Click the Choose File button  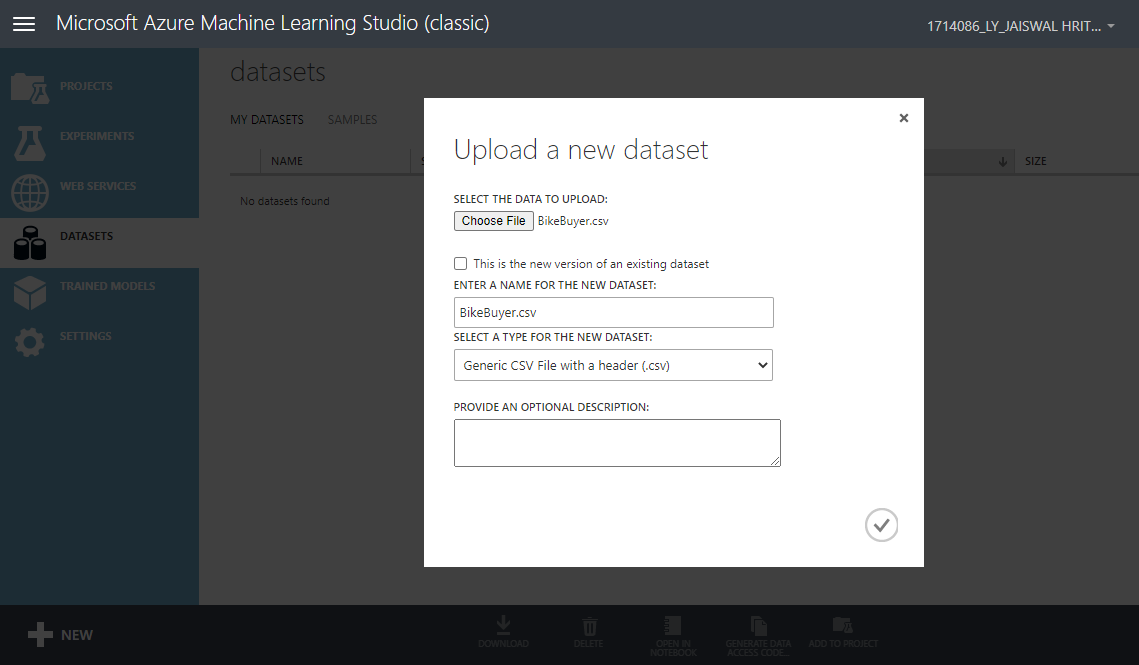(493, 221)
